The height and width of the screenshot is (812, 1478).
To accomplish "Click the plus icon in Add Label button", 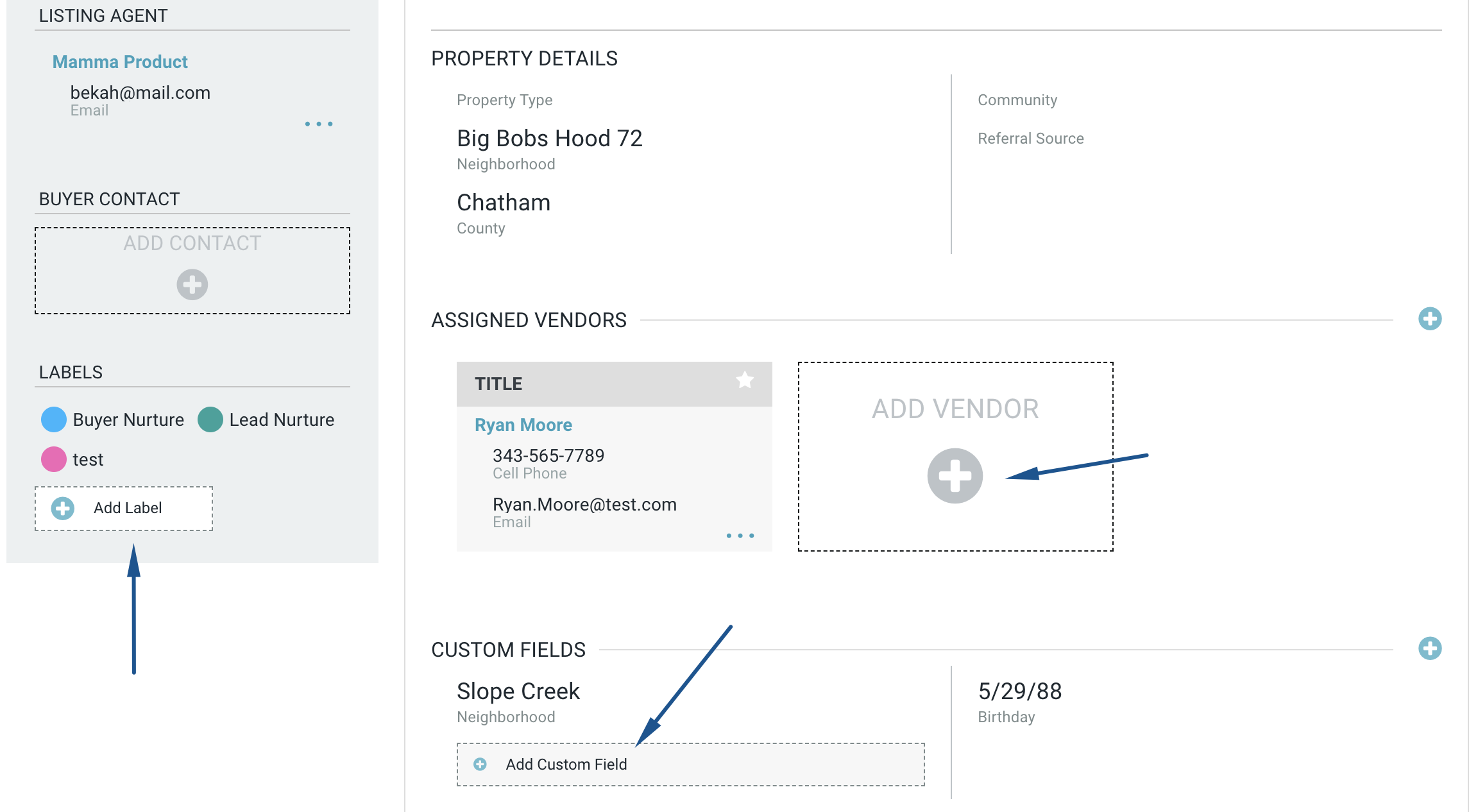I will pyautogui.click(x=62, y=508).
